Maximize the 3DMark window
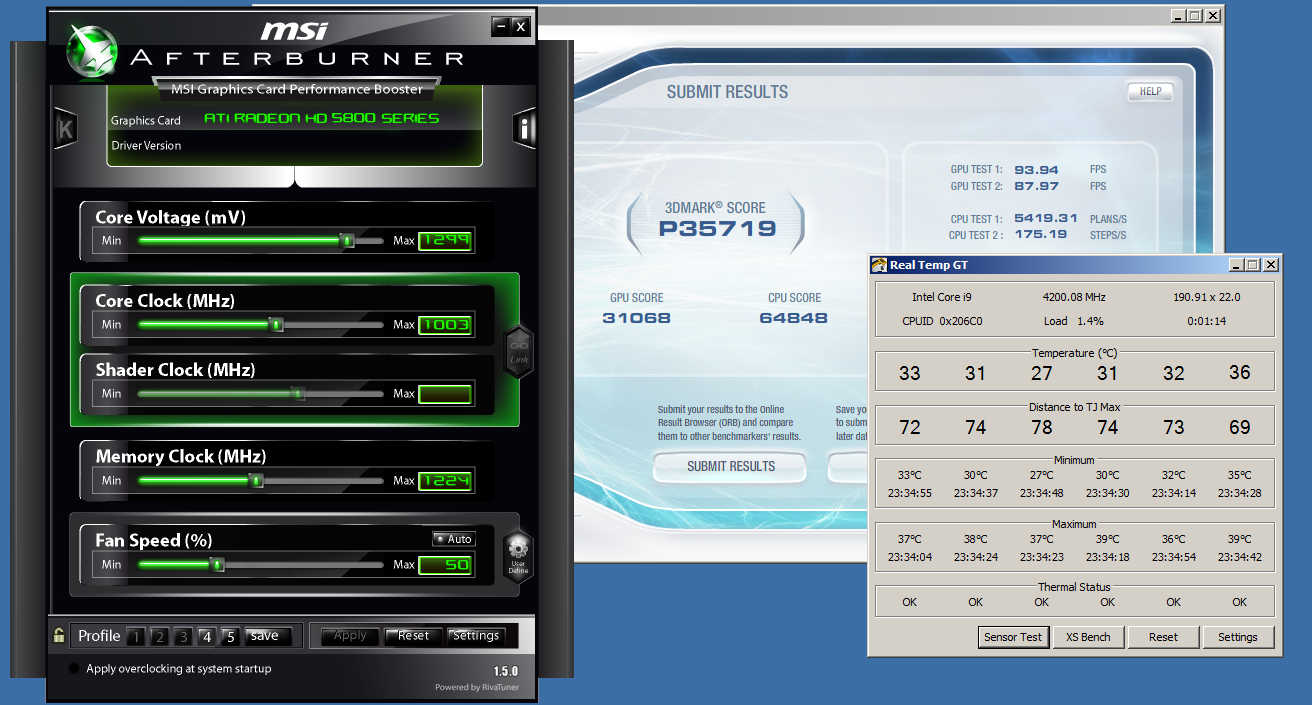Image resolution: width=1312 pixels, height=705 pixels. pyautogui.click(x=1195, y=16)
